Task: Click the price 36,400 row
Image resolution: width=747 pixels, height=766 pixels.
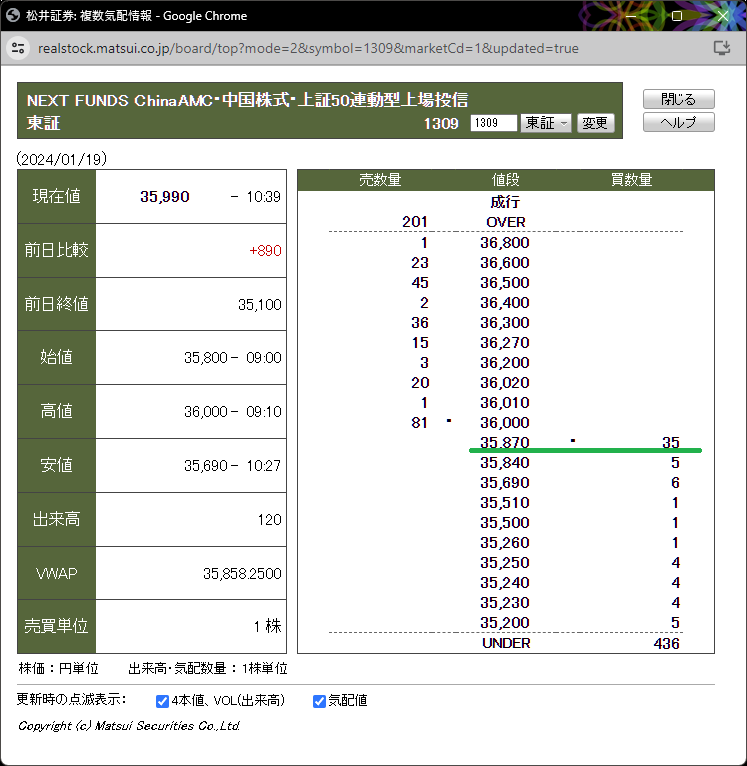Action: pyautogui.click(x=505, y=302)
